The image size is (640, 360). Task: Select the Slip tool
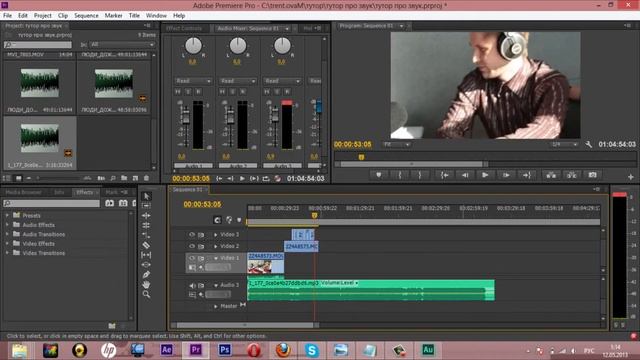point(146,255)
